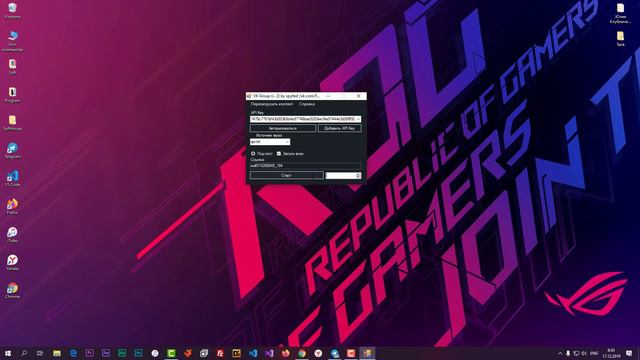Screen dimensions: 640x360
Task: Open Task View from taskbar
Action: pos(40,353)
